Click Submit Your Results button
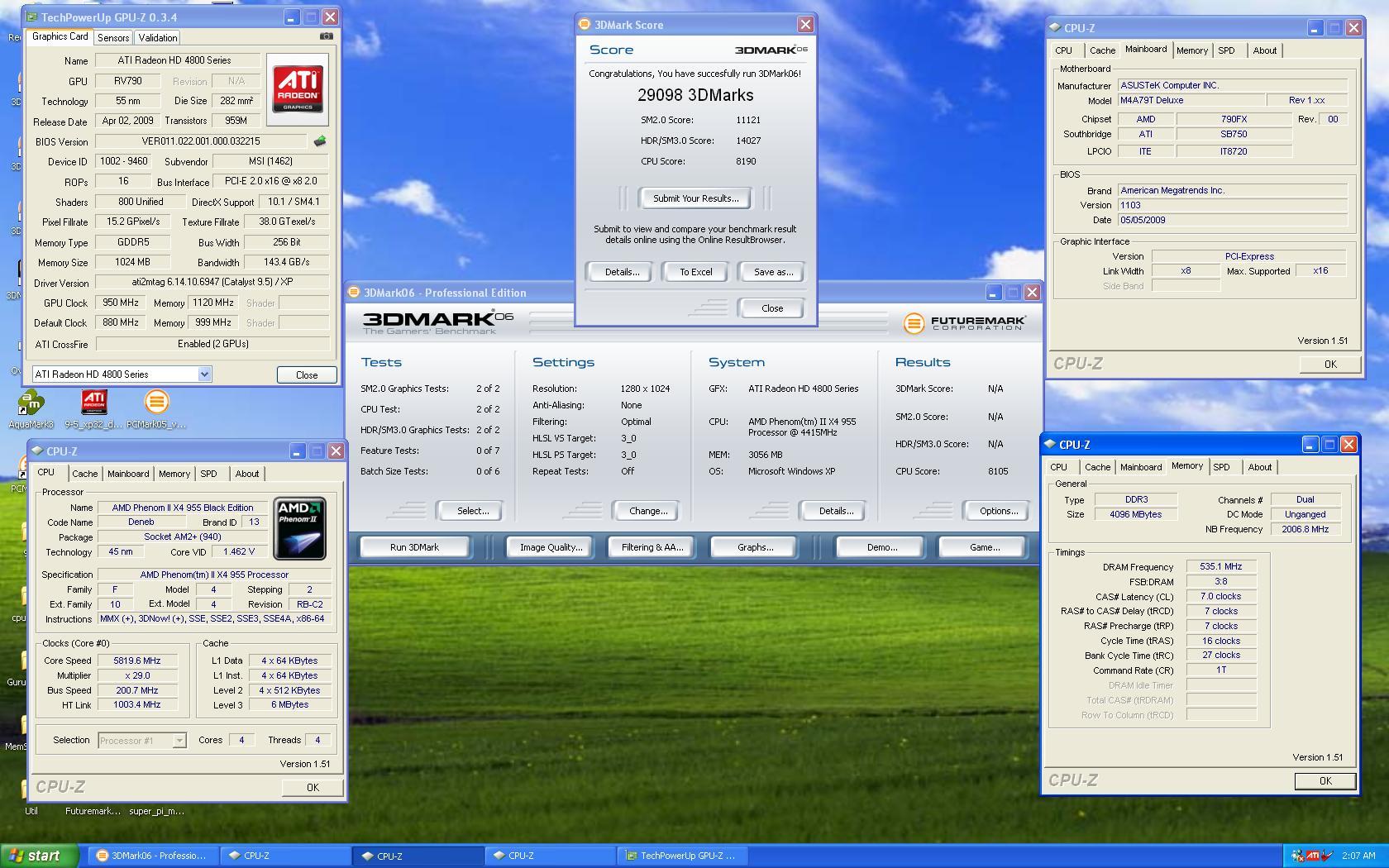 (x=696, y=198)
